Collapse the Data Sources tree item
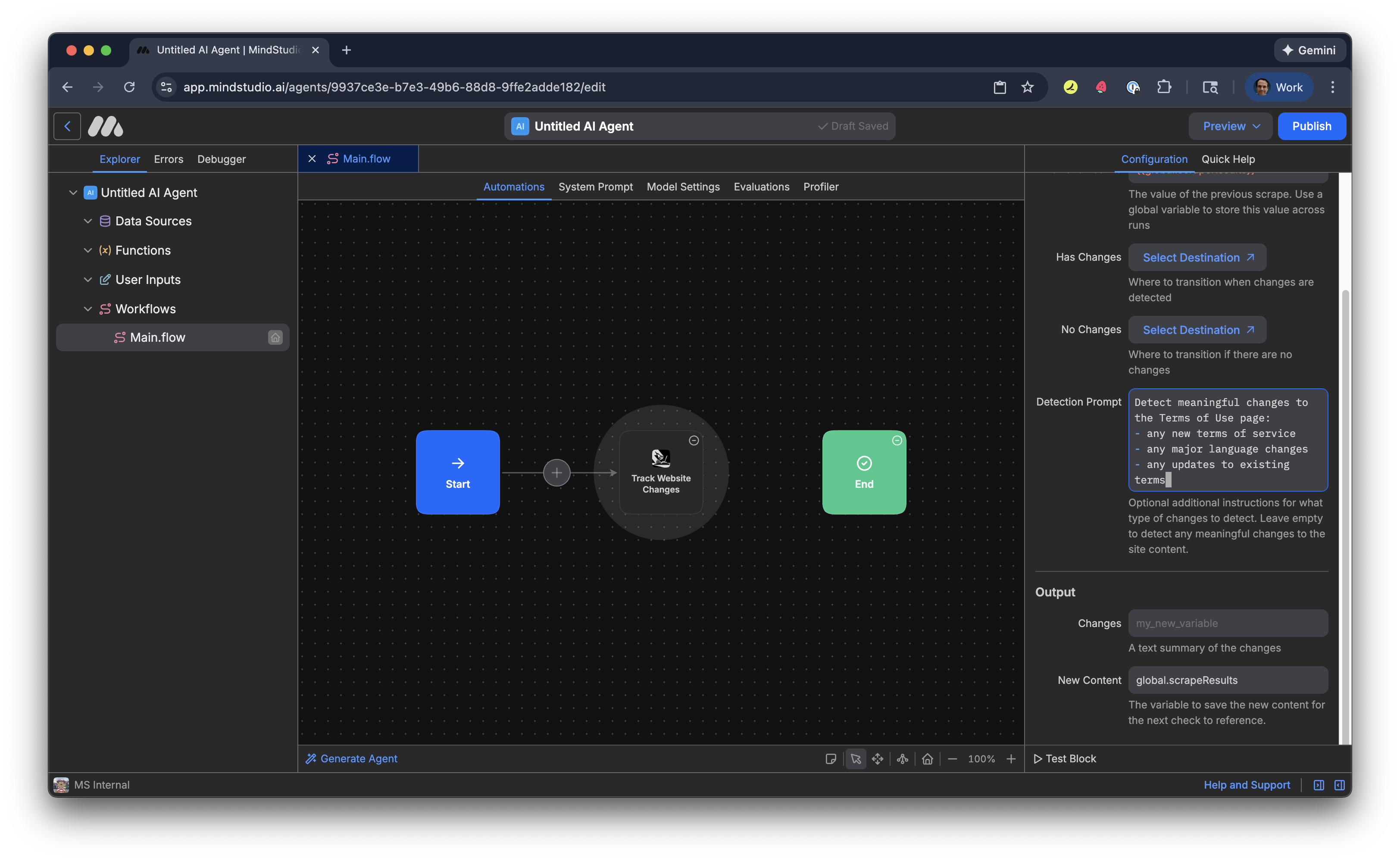 (88, 221)
